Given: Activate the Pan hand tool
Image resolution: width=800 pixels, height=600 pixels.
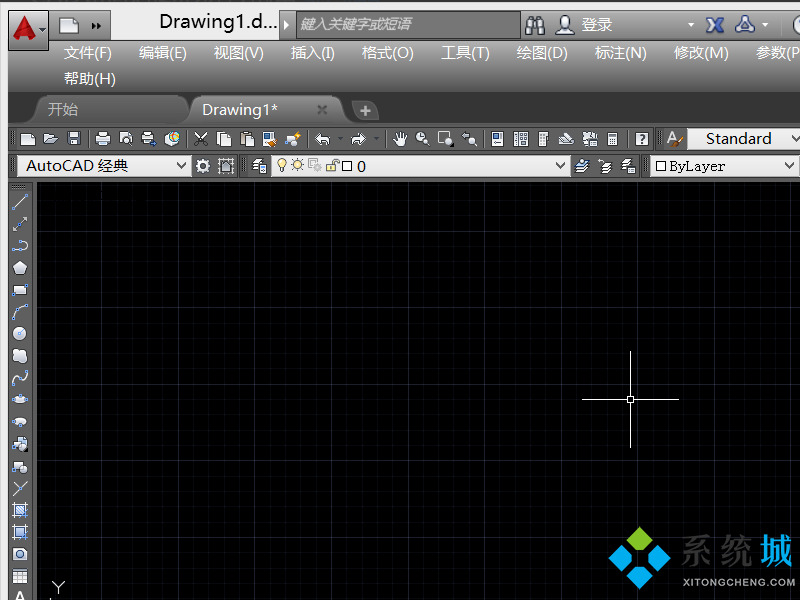Looking at the screenshot, I should click(400, 139).
